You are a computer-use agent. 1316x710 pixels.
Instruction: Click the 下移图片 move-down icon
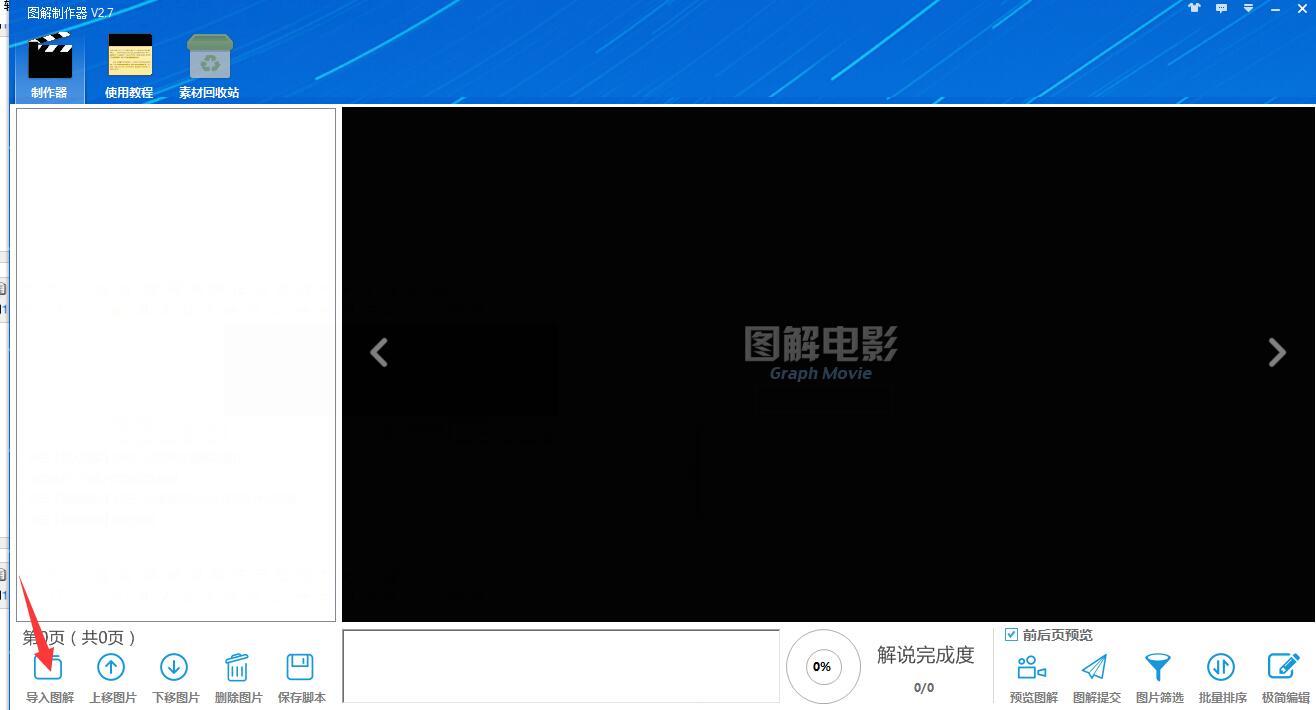[x=174, y=667]
